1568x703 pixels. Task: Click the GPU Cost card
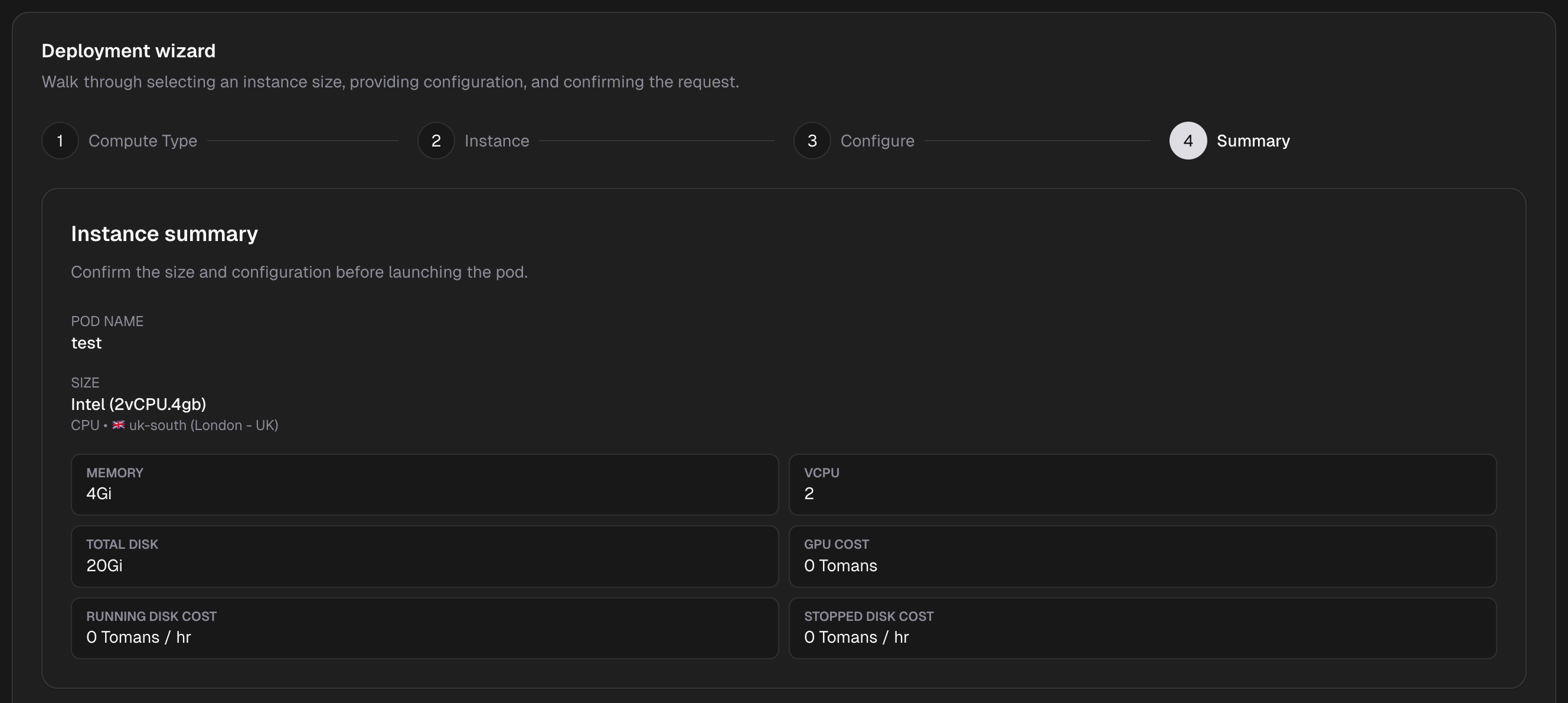tap(1142, 556)
